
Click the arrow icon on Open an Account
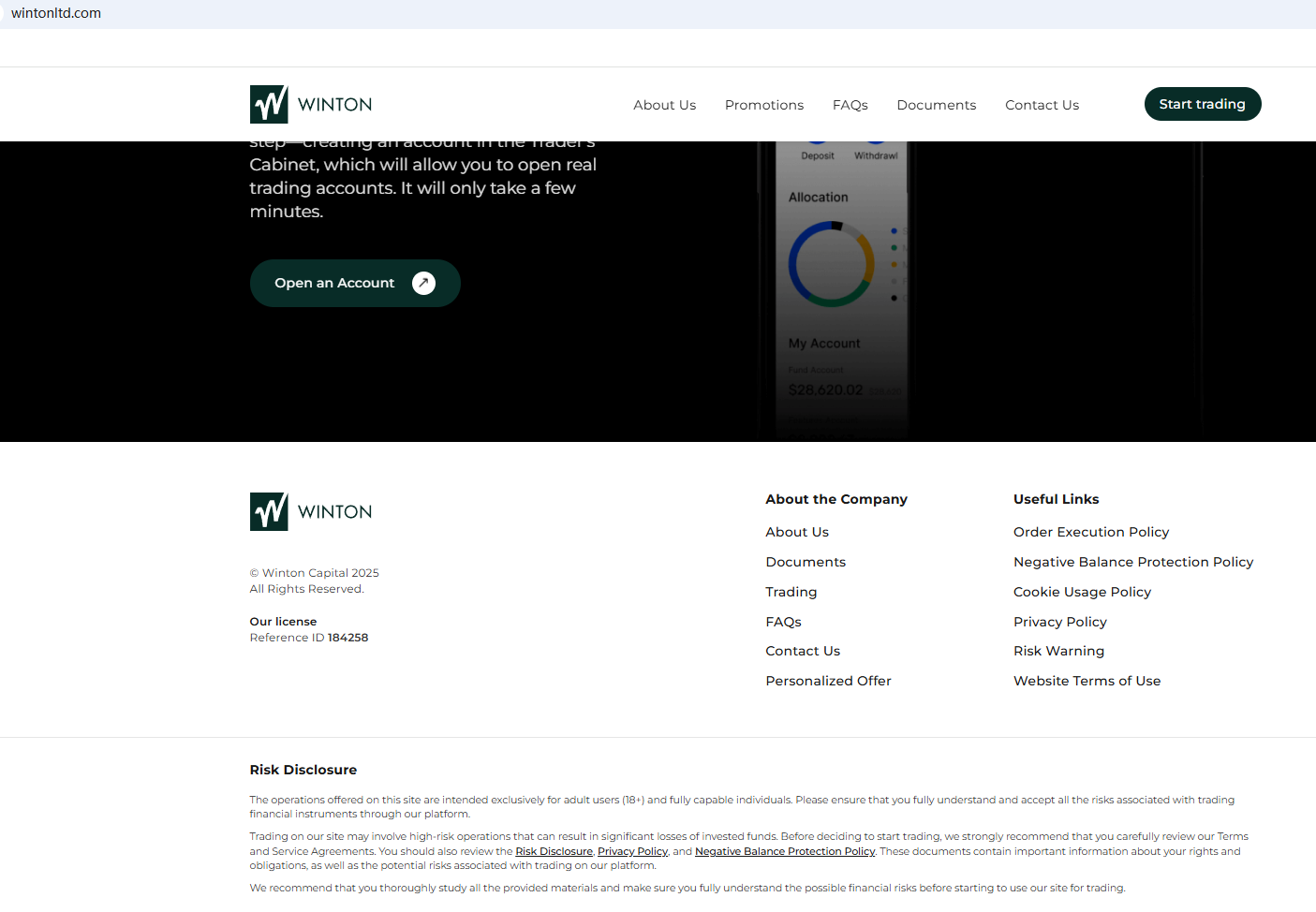click(423, 284)
